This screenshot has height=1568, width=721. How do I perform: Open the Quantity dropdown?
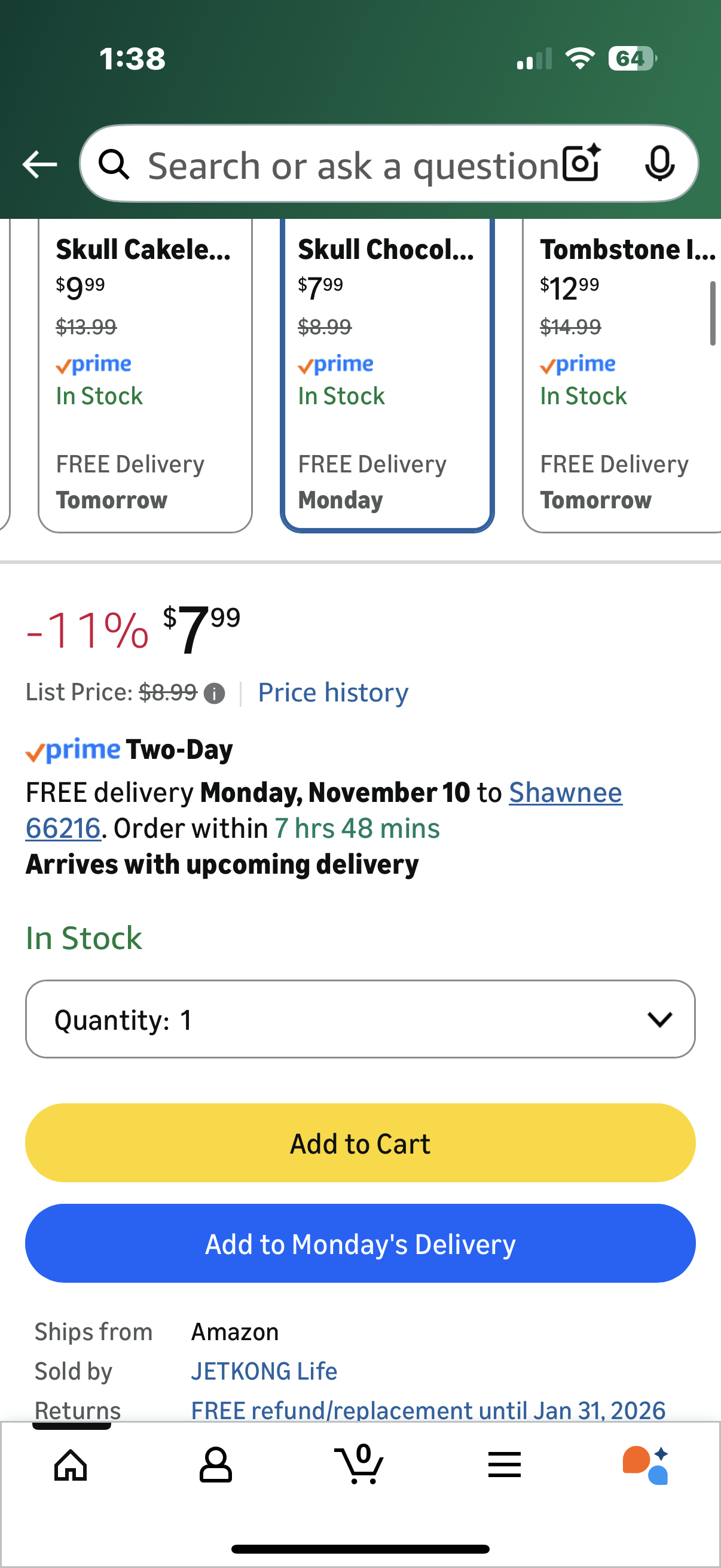click(x=360, y=1020)
